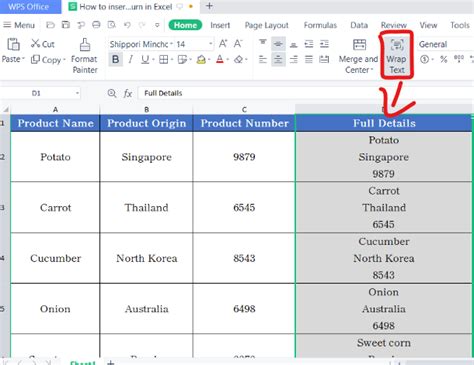Save the workbook with the save icon

pos(66,25)
